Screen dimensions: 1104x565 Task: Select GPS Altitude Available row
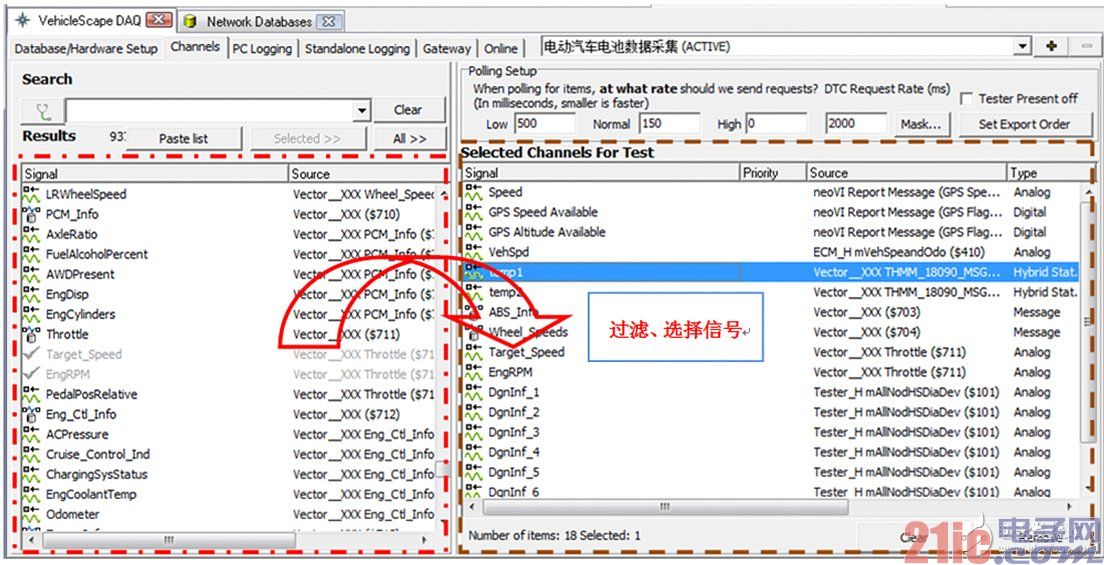coord(771,232)
